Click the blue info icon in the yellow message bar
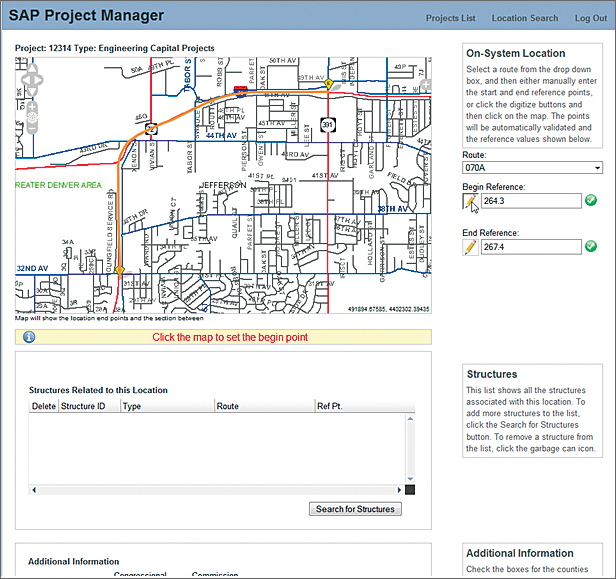This screenshot has width=616, height=579. point(29,337)
